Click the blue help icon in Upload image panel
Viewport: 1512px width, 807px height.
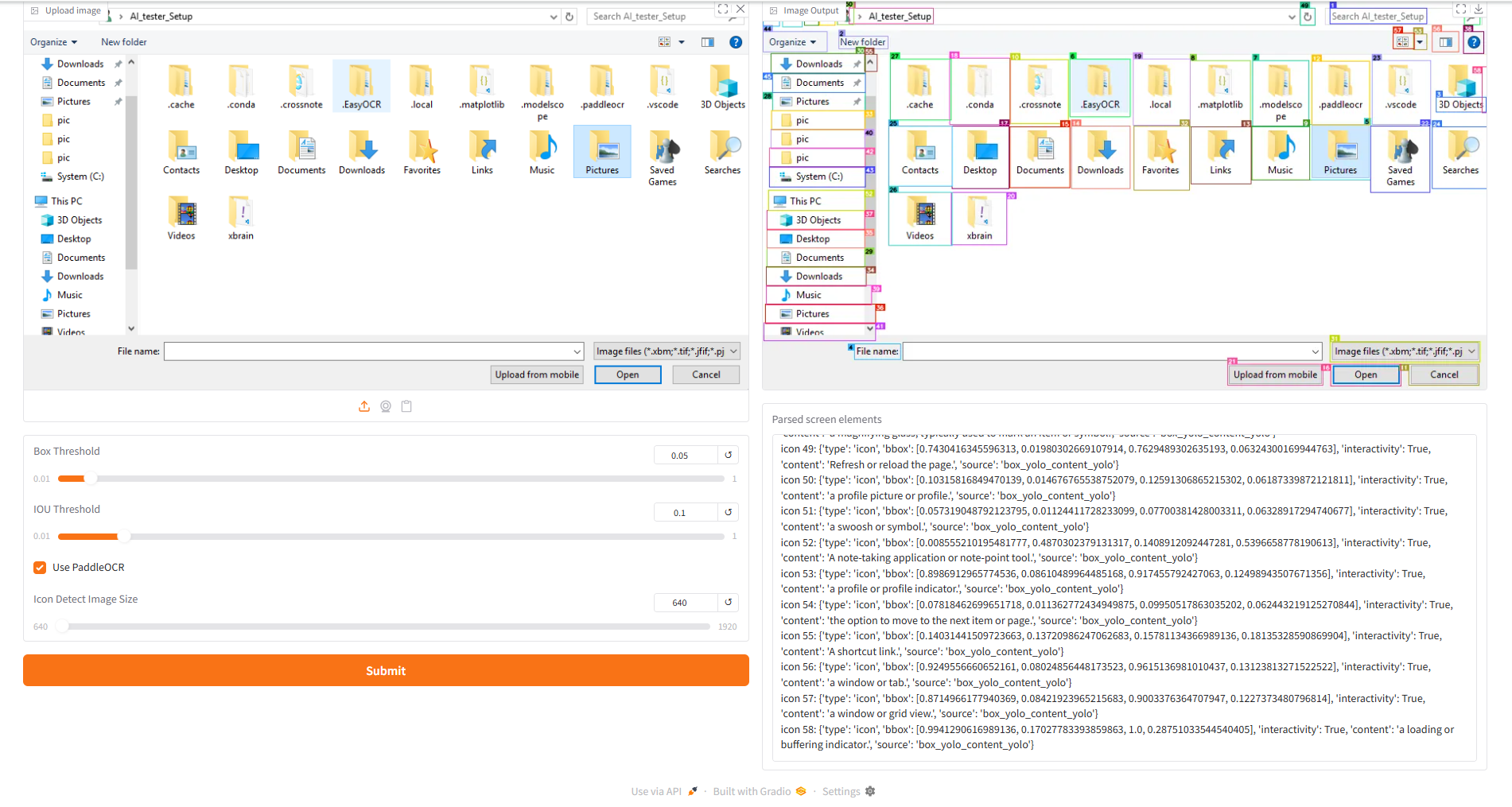tap(736, 42)
